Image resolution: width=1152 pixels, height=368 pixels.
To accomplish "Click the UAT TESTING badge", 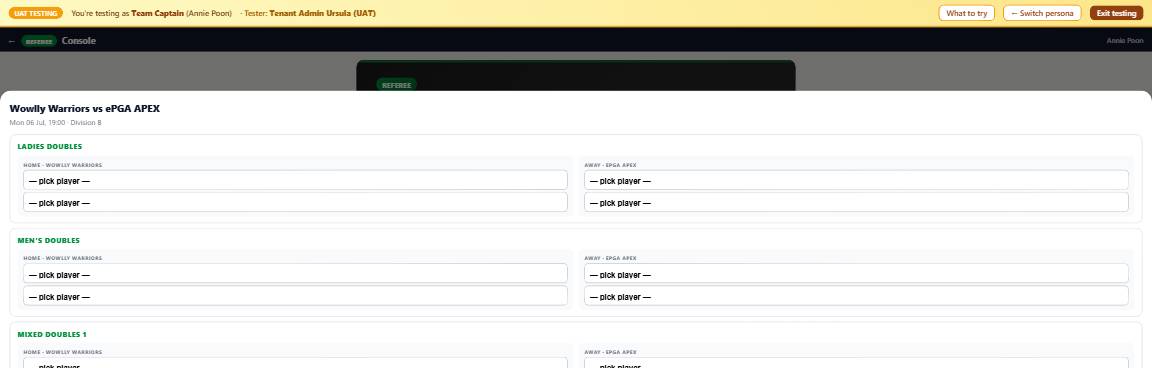I will (x=35, y=13).
